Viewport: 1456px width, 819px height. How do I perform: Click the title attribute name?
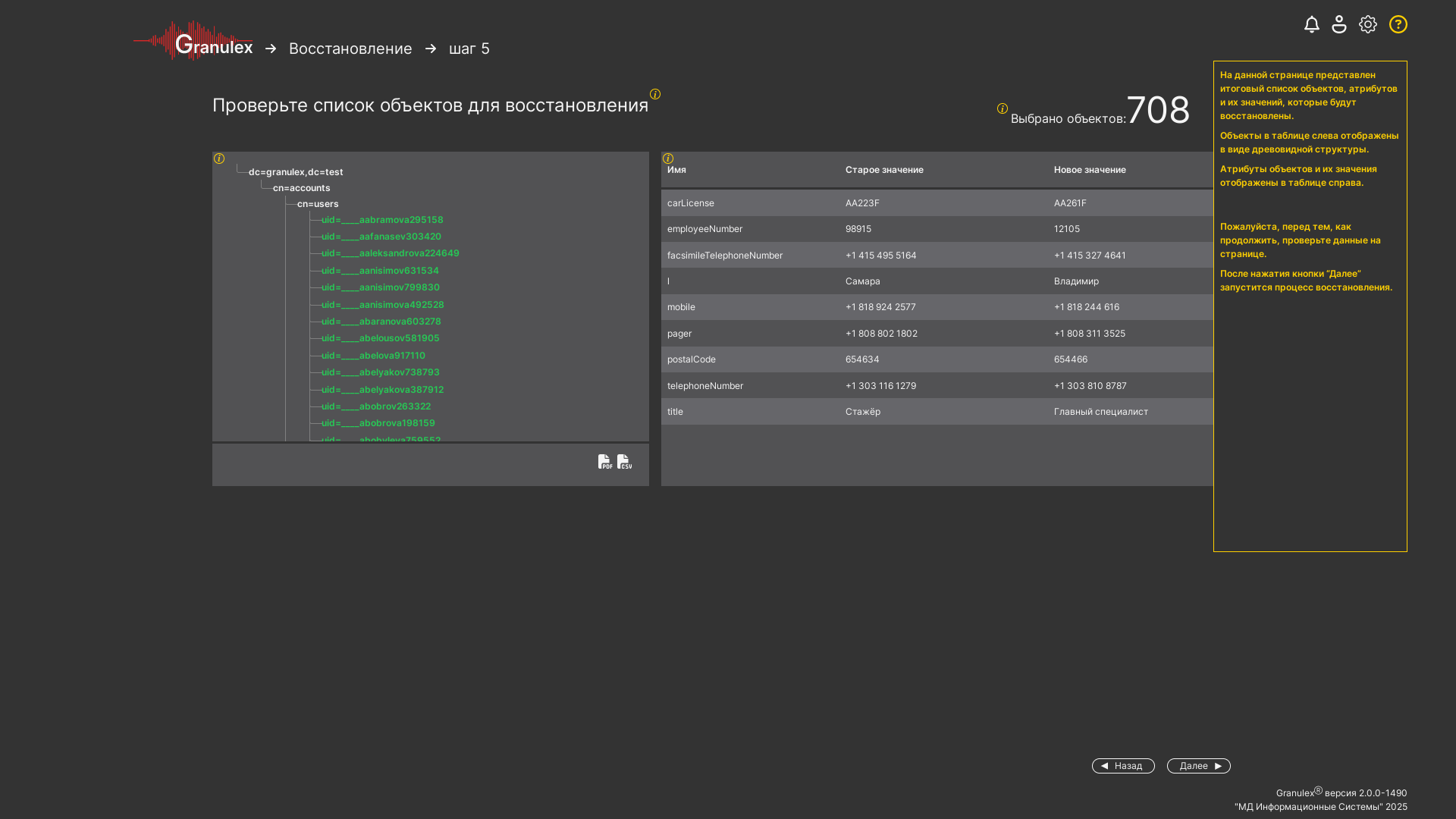[675, 412]
